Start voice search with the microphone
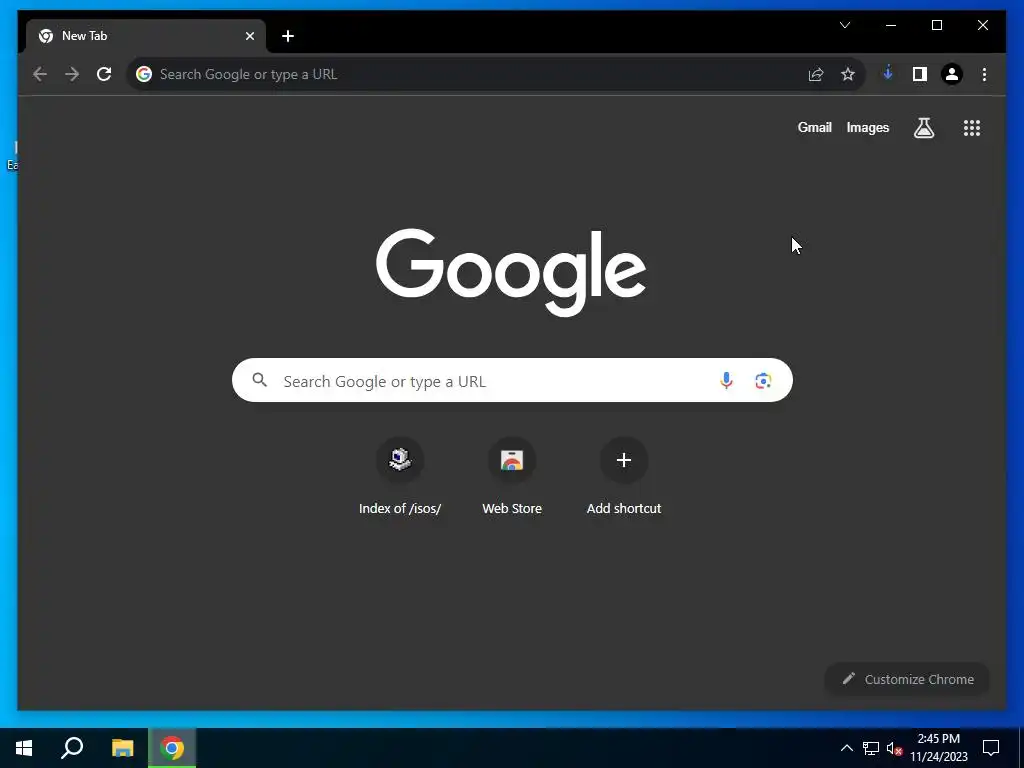This screenshot has width=1024, height=768. [x=726, y=381]
